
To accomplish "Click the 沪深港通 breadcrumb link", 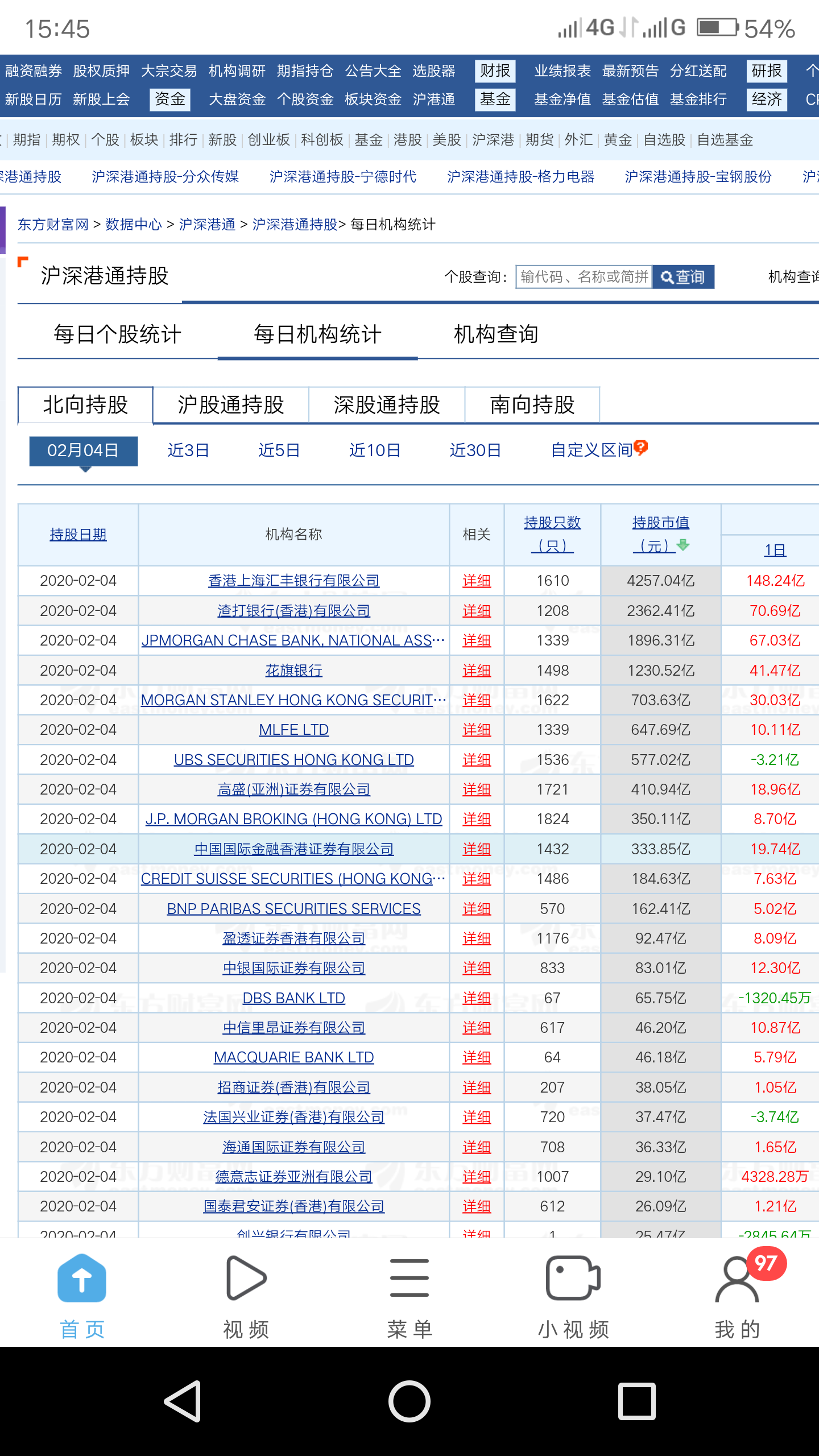I will (207, 225).
